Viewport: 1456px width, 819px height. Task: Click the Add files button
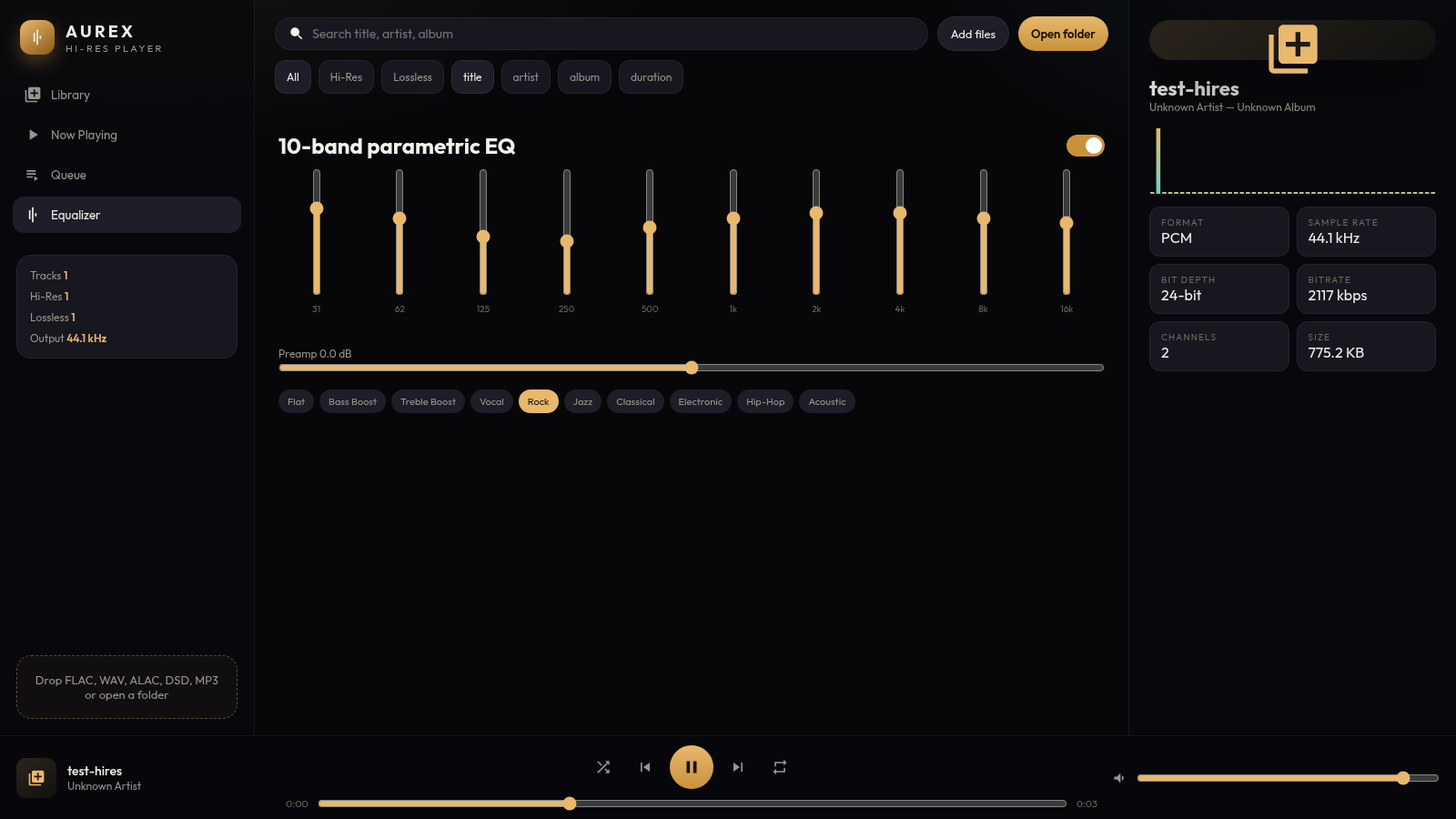click(973, 34)
